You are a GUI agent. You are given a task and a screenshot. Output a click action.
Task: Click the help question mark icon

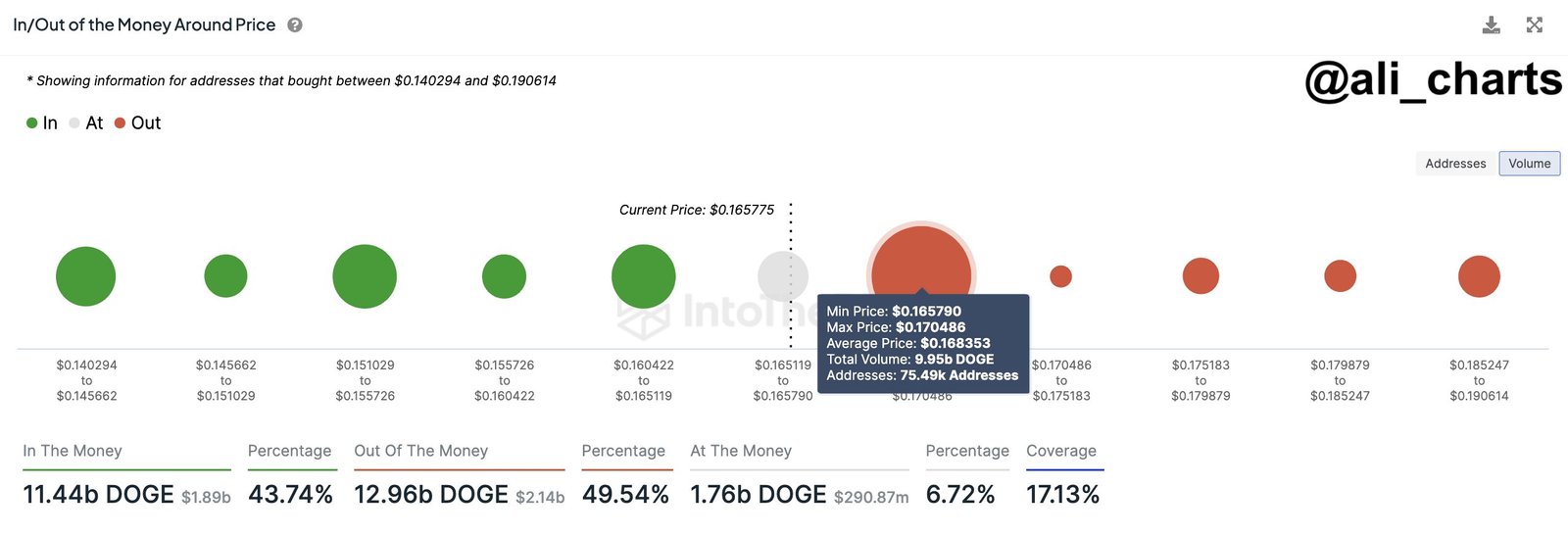(x=294, y=25)
